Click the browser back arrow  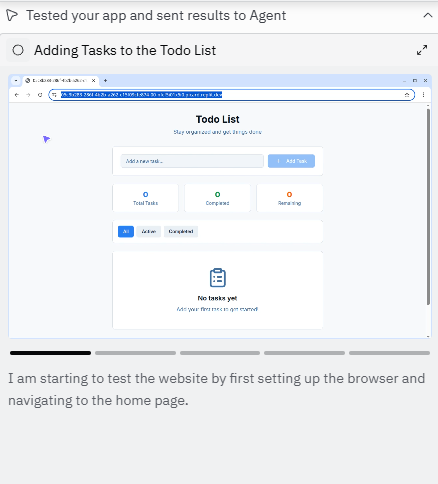pos(17,95)
